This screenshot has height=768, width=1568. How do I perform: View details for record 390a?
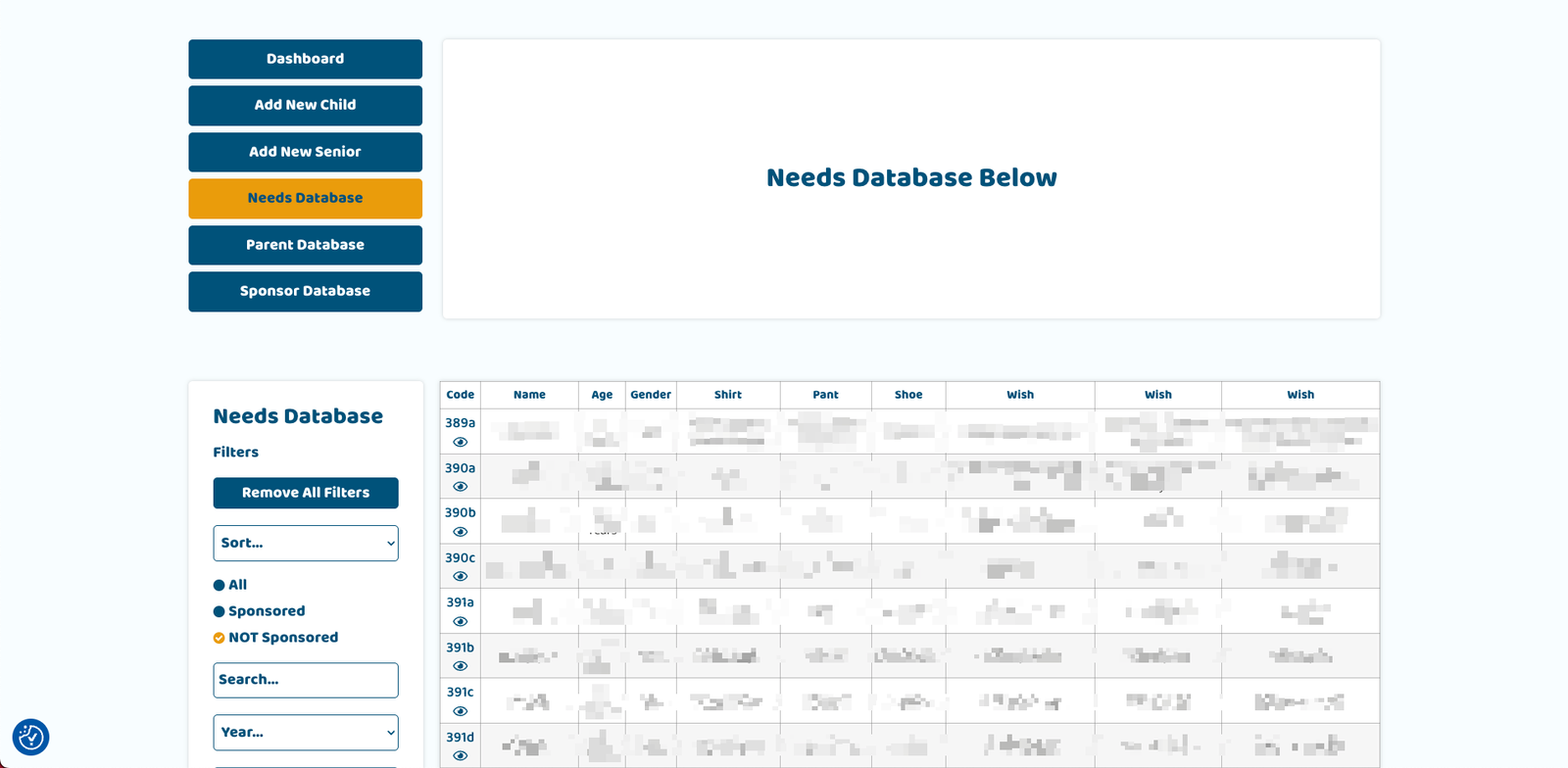point(460,487)
